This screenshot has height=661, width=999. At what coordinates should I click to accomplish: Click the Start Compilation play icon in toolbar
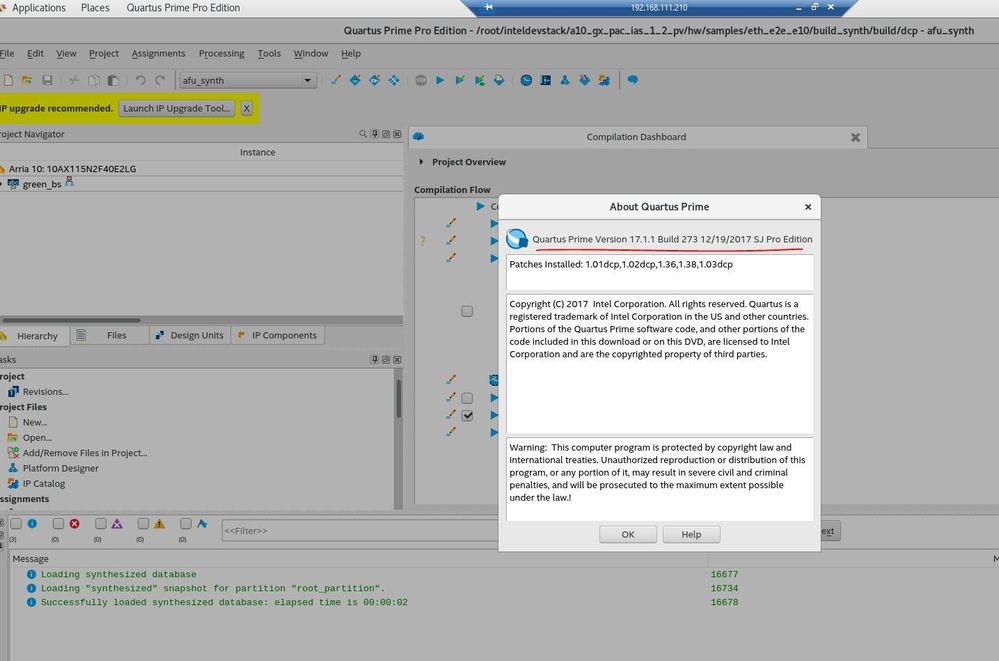tap(440, 80)
